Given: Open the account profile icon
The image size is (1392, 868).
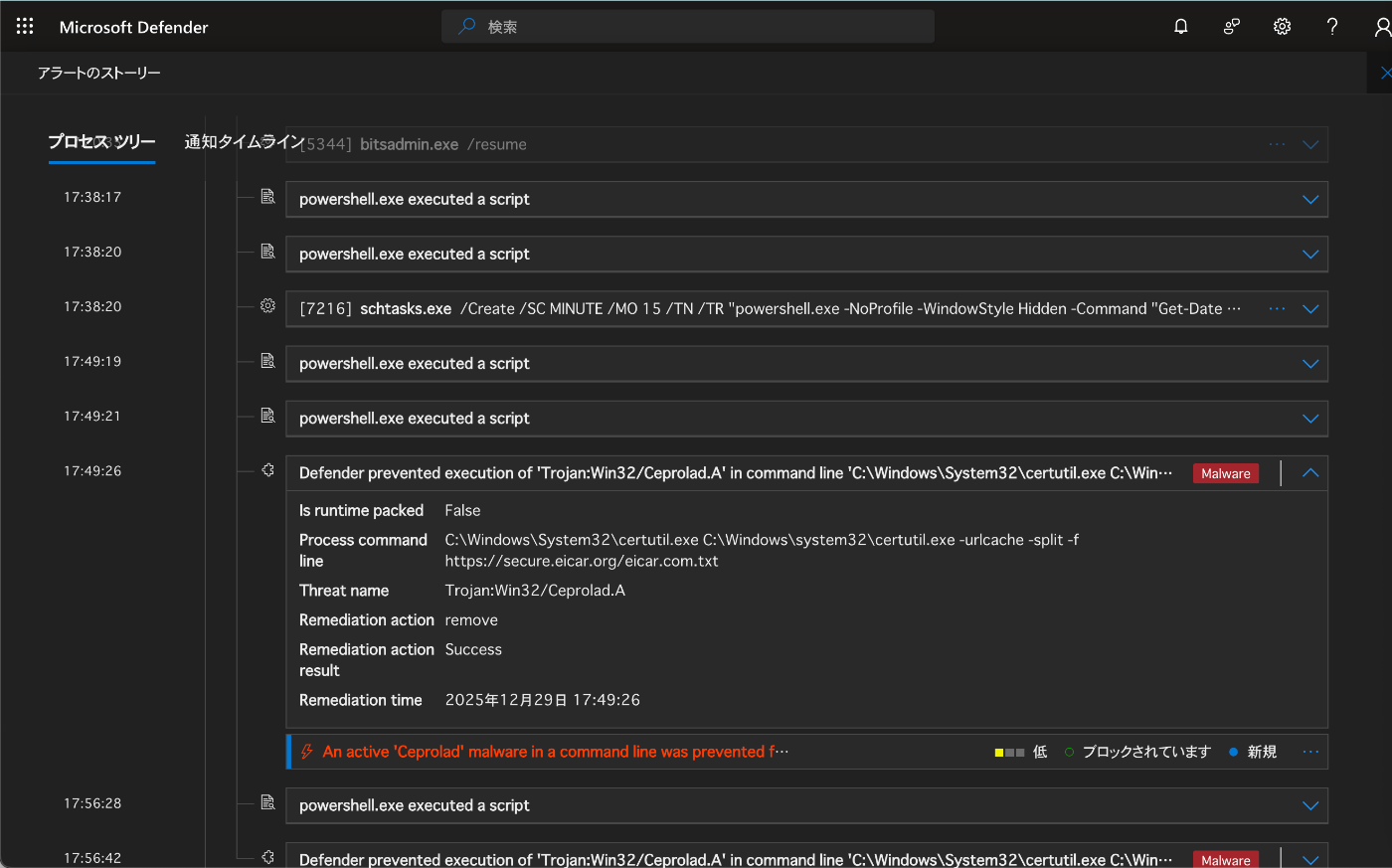Looking at the screenshot, I should 1383,26.
